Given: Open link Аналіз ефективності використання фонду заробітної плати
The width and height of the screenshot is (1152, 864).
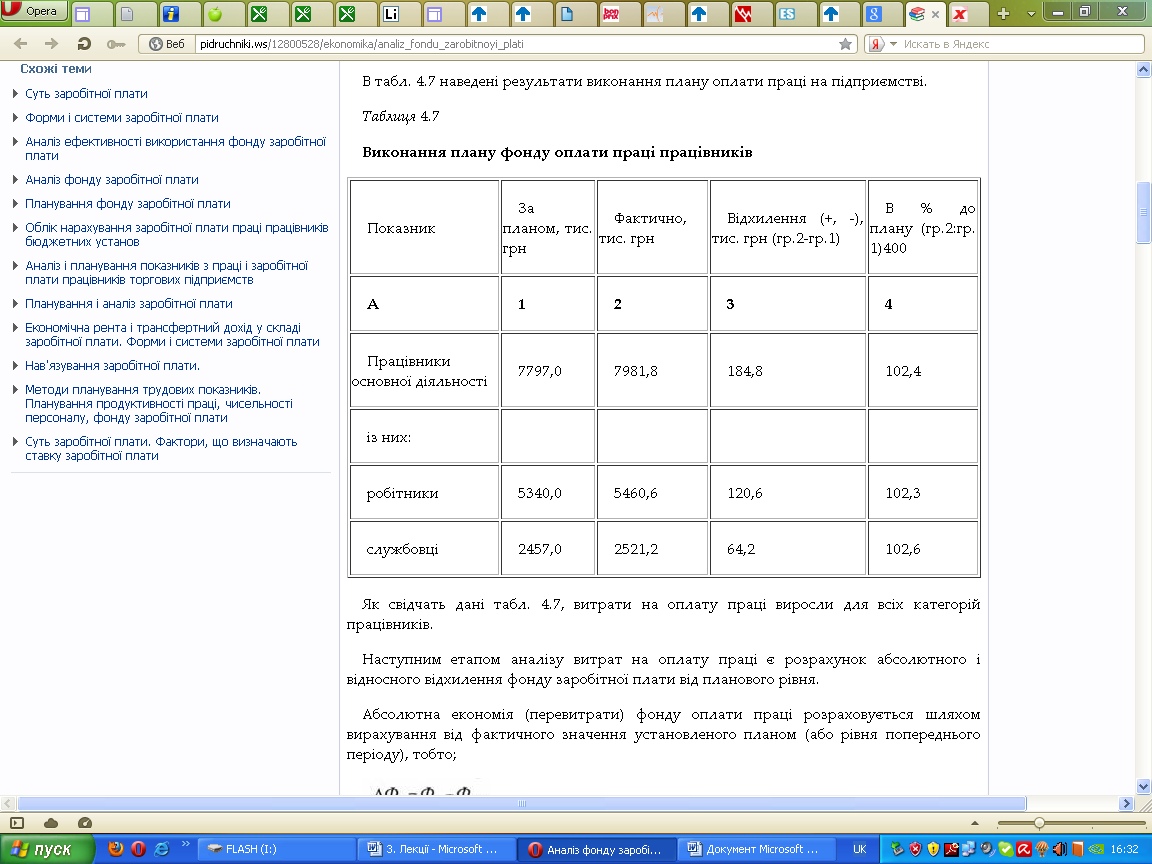Looking at the screenshot, I should [x=176, y=148].
